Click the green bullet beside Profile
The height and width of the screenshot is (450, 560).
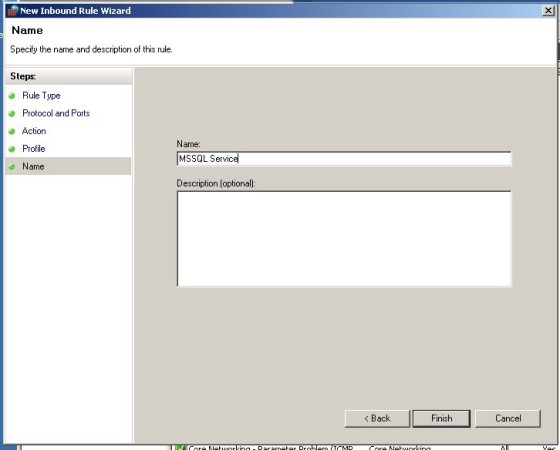coord(12,149)
